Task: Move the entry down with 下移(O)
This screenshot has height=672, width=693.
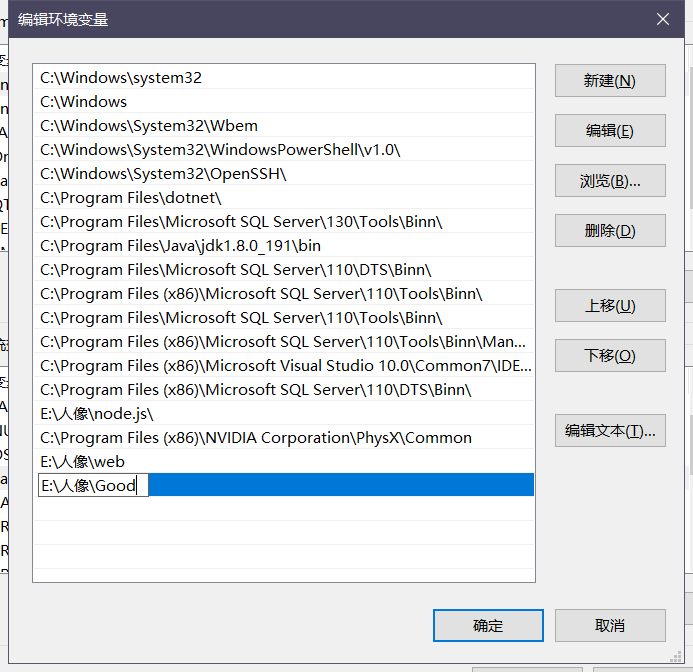Action: [x=610, y=355]
